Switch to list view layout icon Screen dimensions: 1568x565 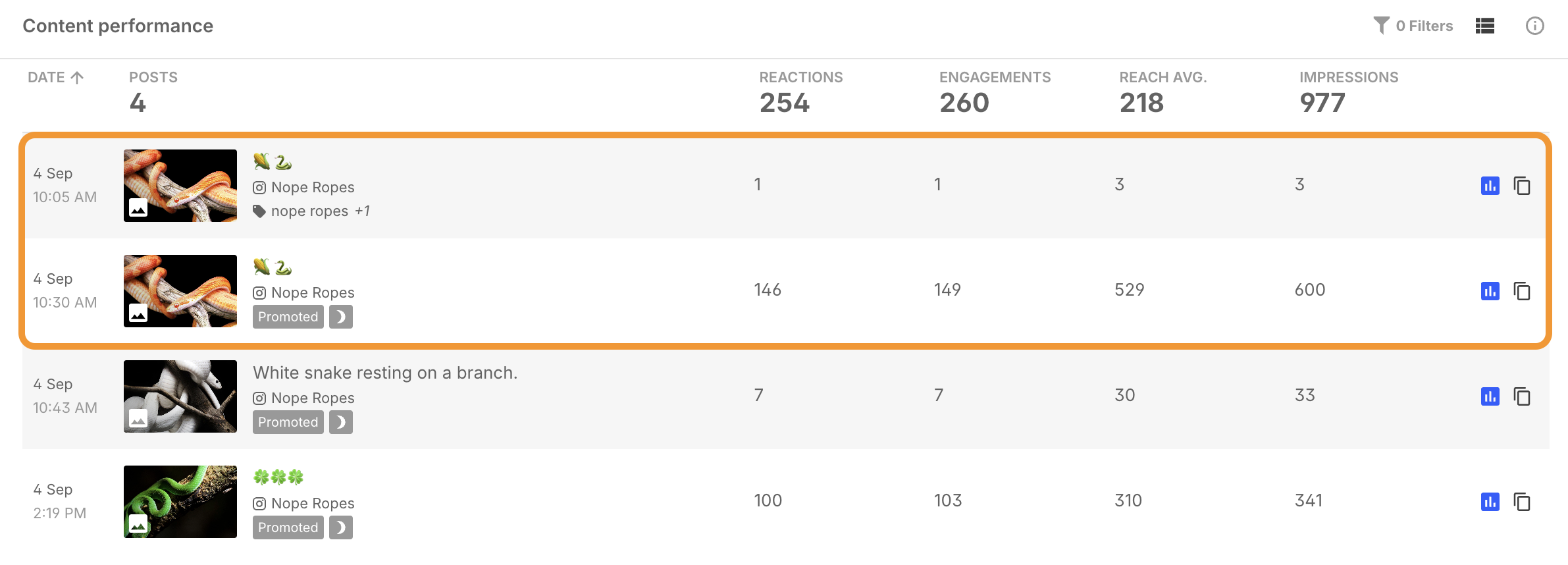point(1485,26)
